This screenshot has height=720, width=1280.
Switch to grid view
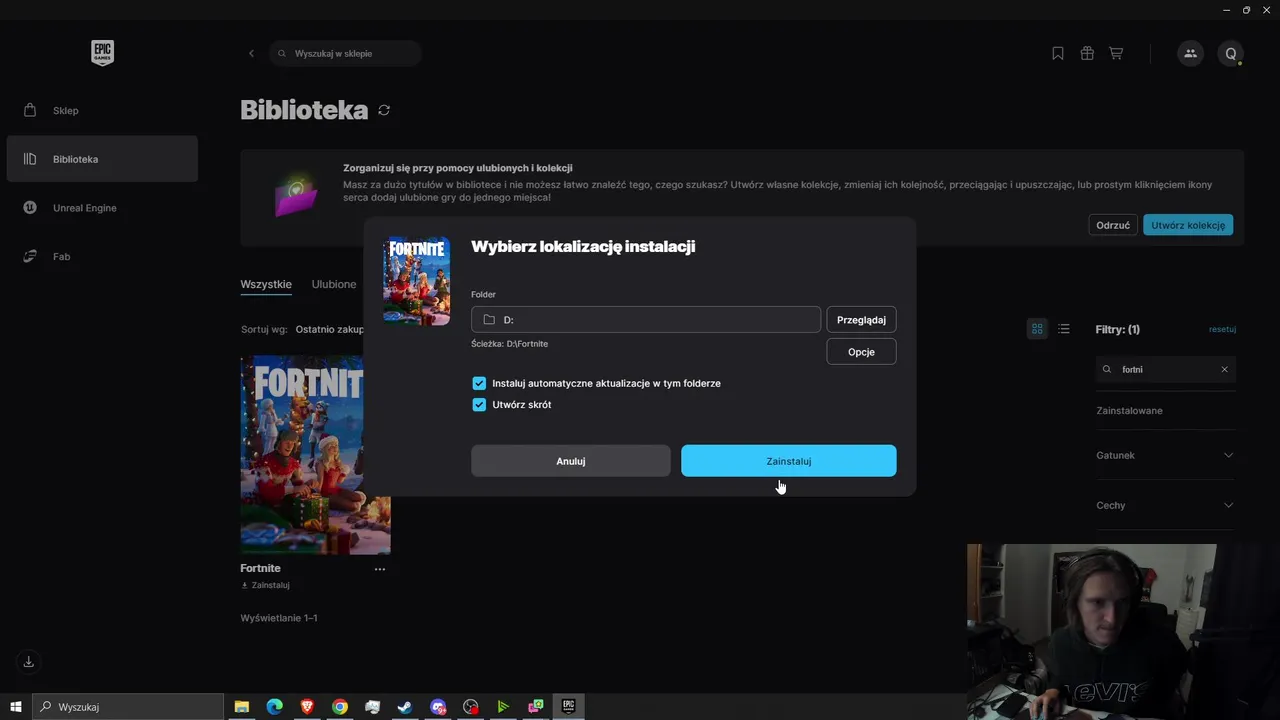1037,329
